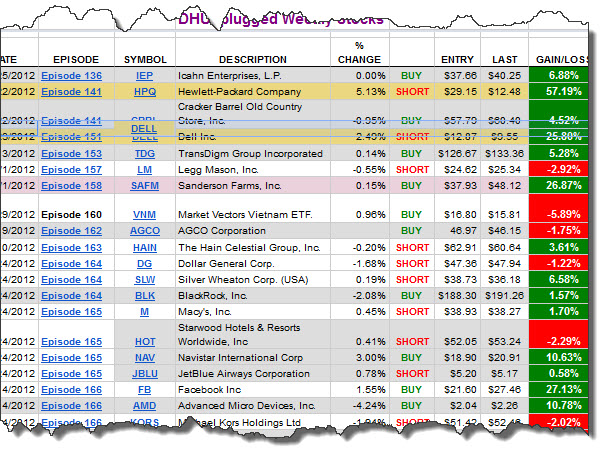Open Episode 164 link in Silver Wheaton row
Image resolution: width=605 pixels, height=461 pixels.
tap(71, 280)
